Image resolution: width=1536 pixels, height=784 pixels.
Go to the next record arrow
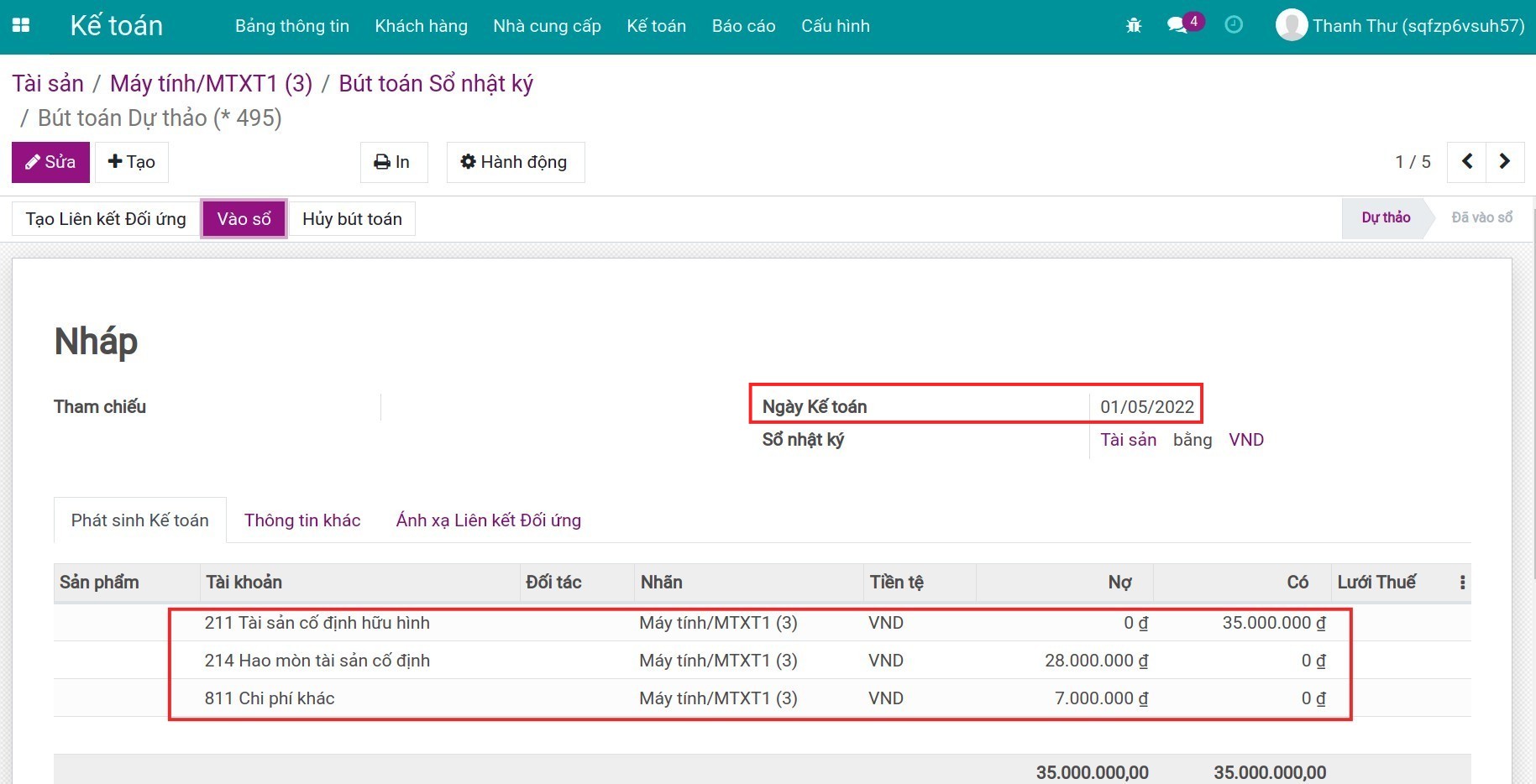point(1505,161)
